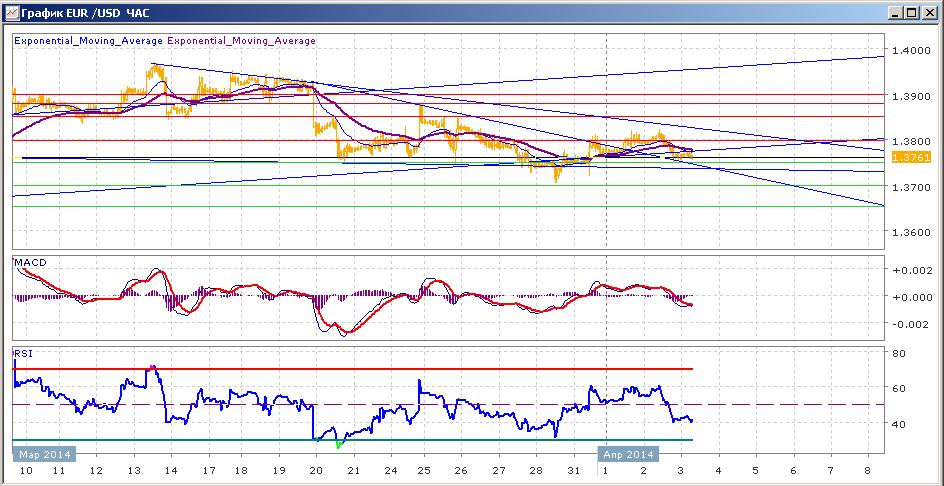
Task: Select the first Exponential_Moving_Average label
Action: tap(88, 41)
